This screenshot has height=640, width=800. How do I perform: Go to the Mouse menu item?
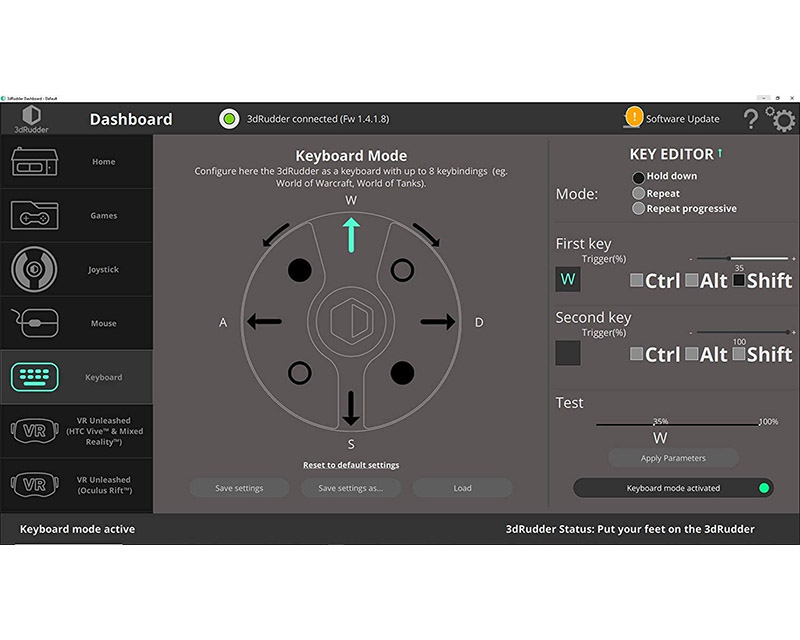pyautogui.click(x=77, y=323)
